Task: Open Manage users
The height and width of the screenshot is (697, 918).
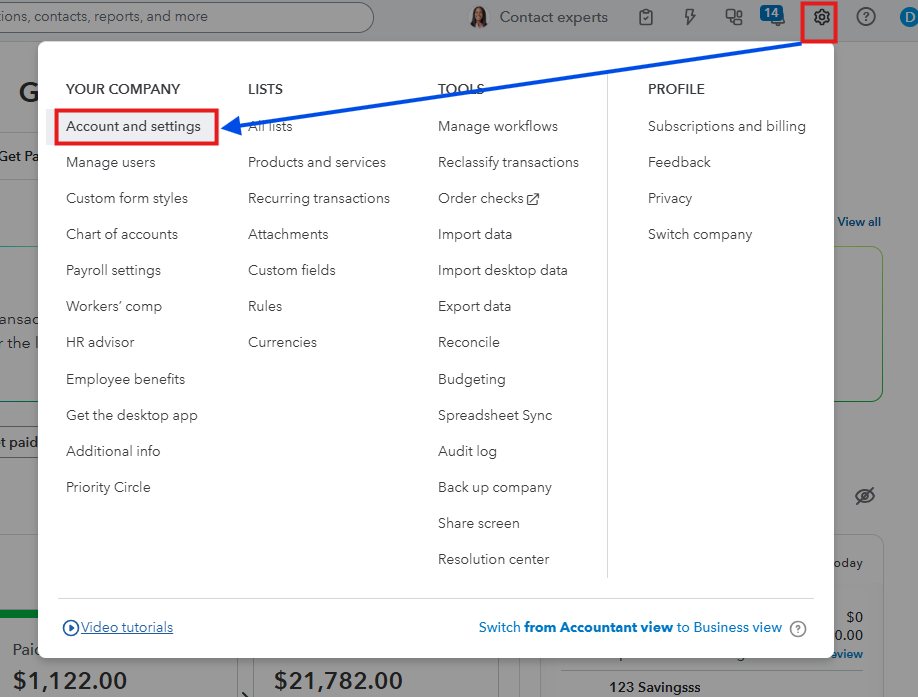Action: pos(111,162)
